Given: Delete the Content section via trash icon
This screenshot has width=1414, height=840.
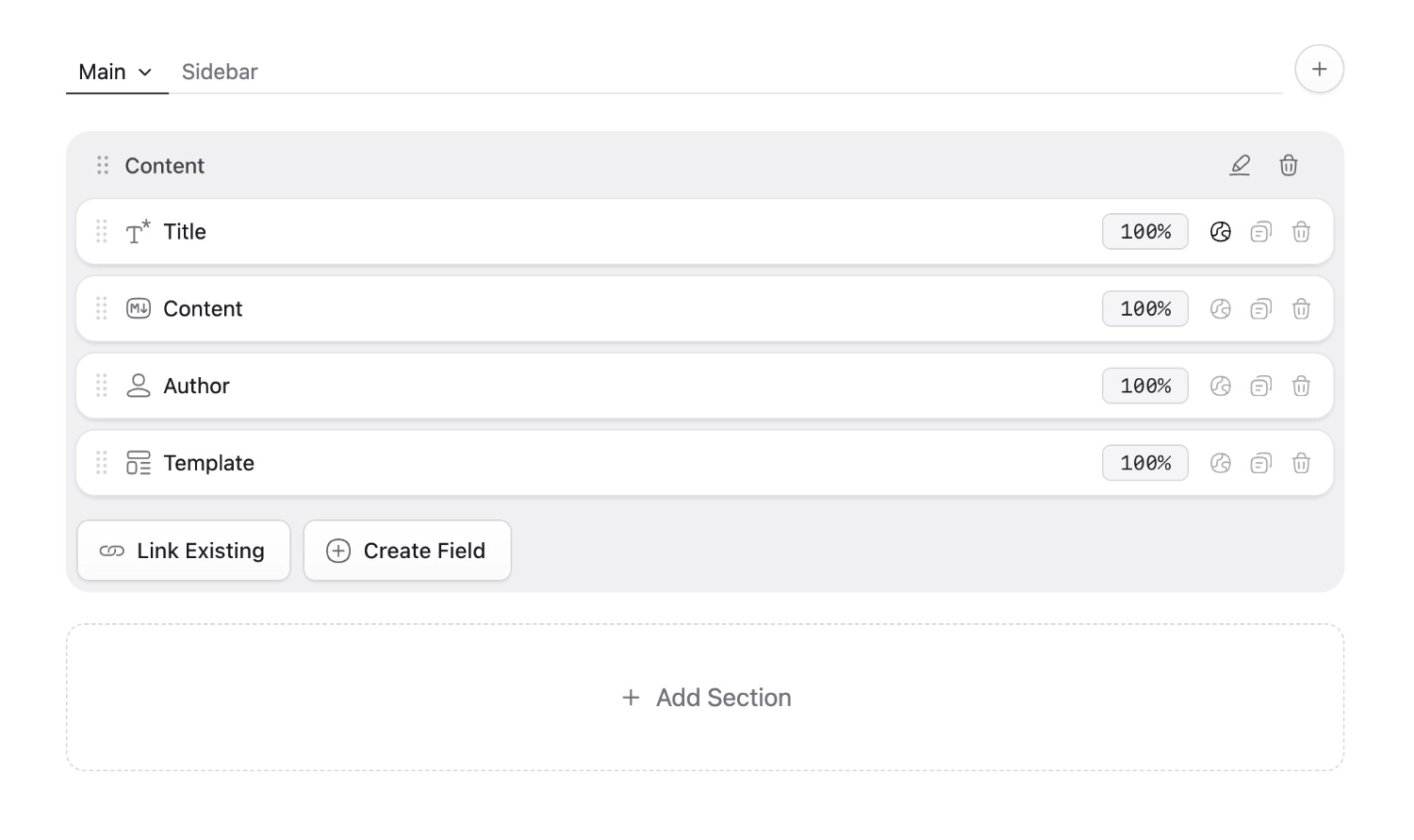Looking at the screenshot, I should [1289, 166].
